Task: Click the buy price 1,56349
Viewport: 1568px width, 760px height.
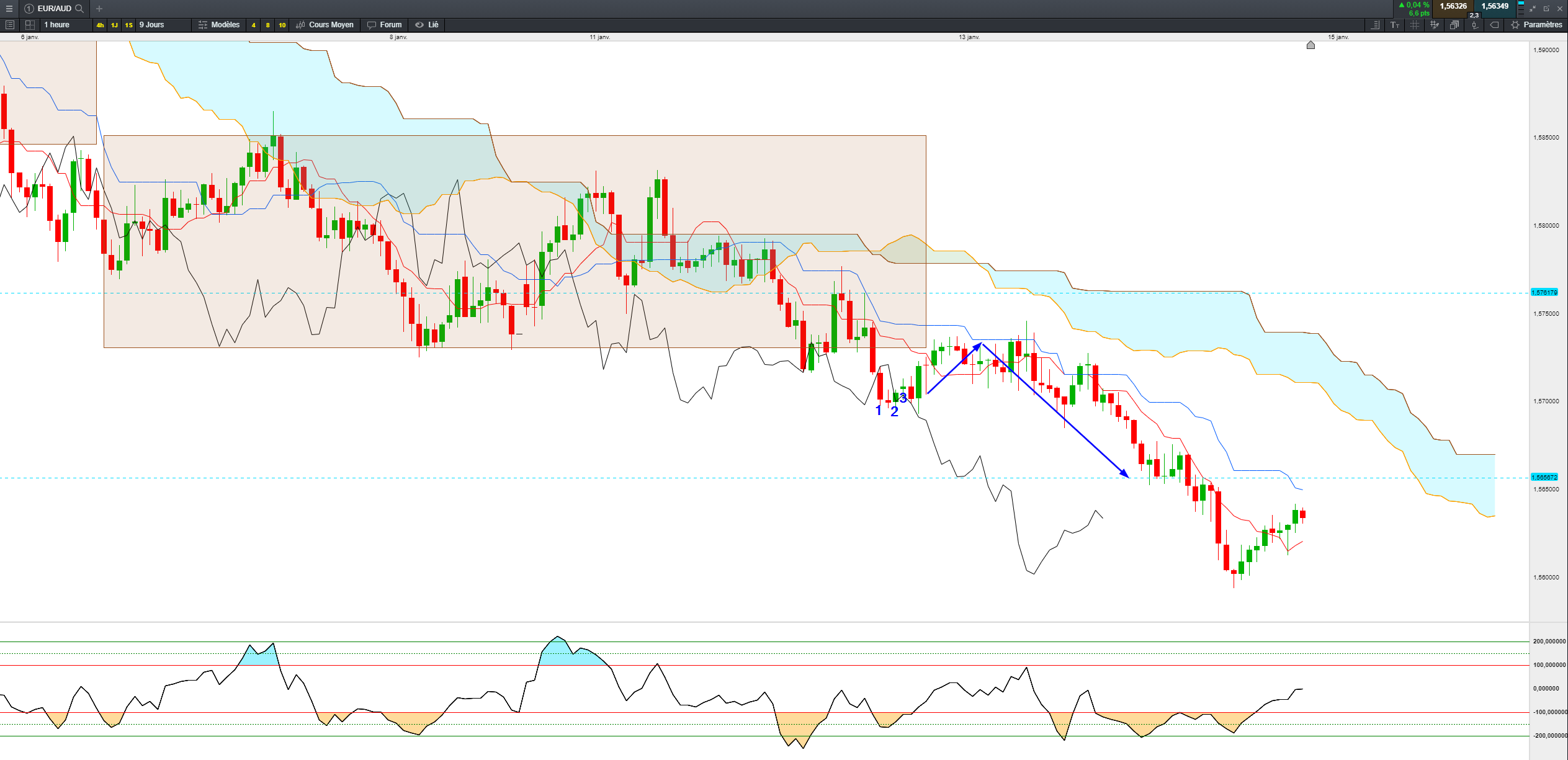Action: click(1495, 6)
